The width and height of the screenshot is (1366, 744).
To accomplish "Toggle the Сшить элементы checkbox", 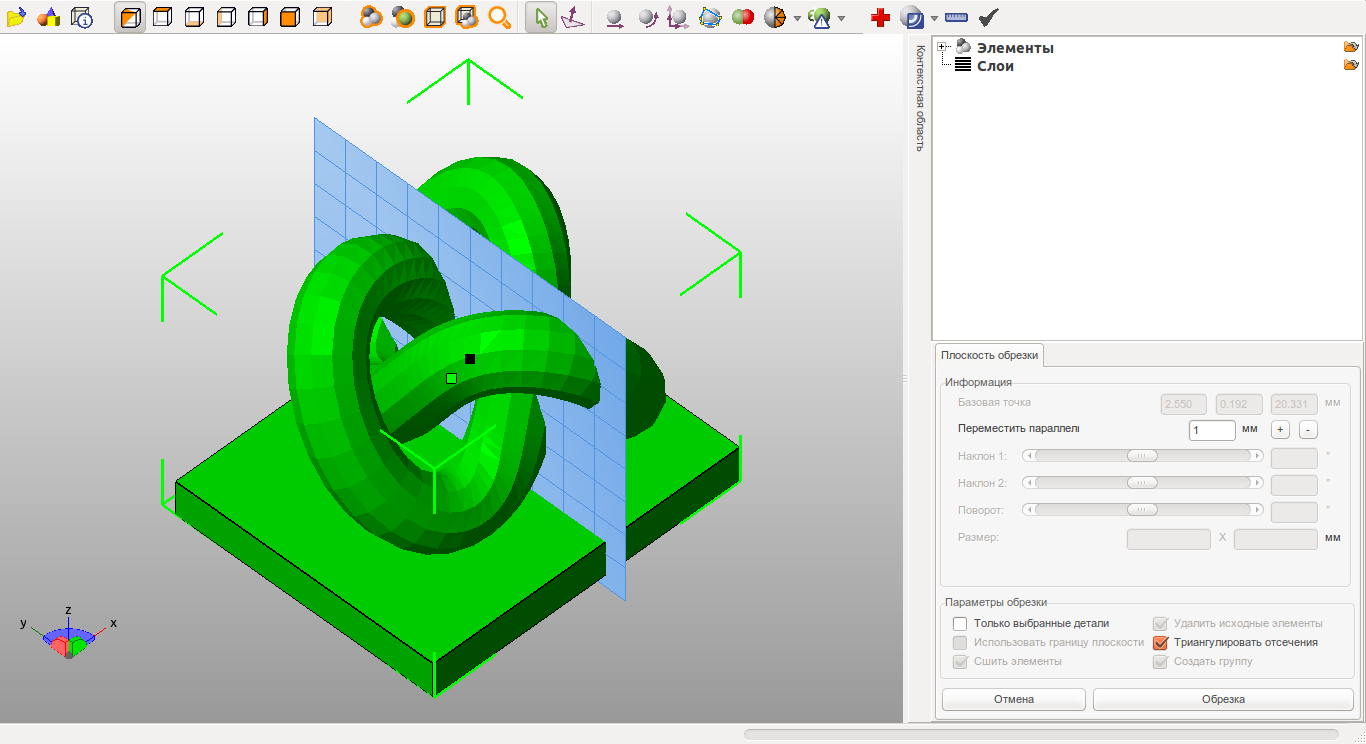I will coord(960,662).
